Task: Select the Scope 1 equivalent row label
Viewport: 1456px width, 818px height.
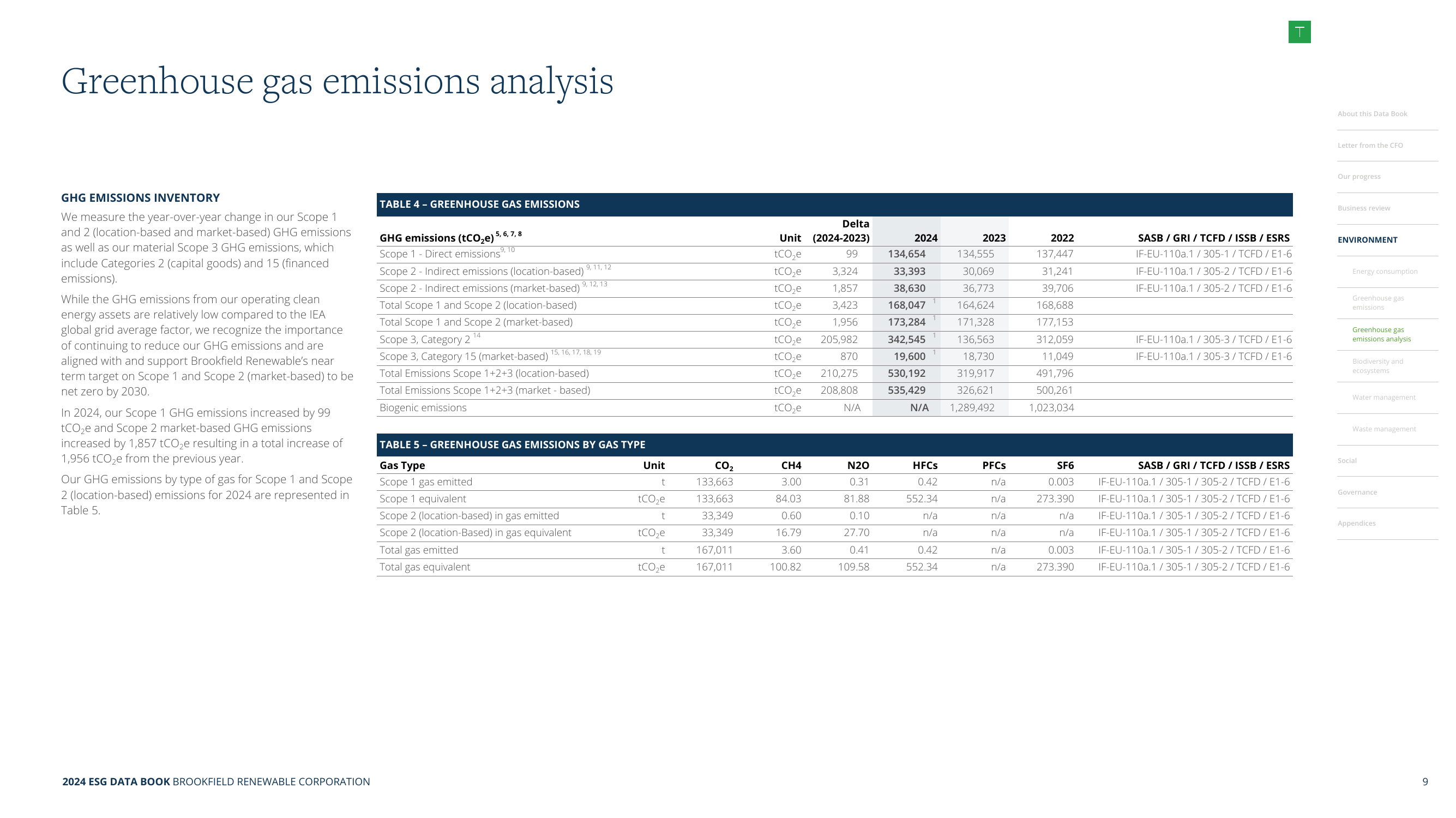Action: pyautogui.click(x=423, y=498)
